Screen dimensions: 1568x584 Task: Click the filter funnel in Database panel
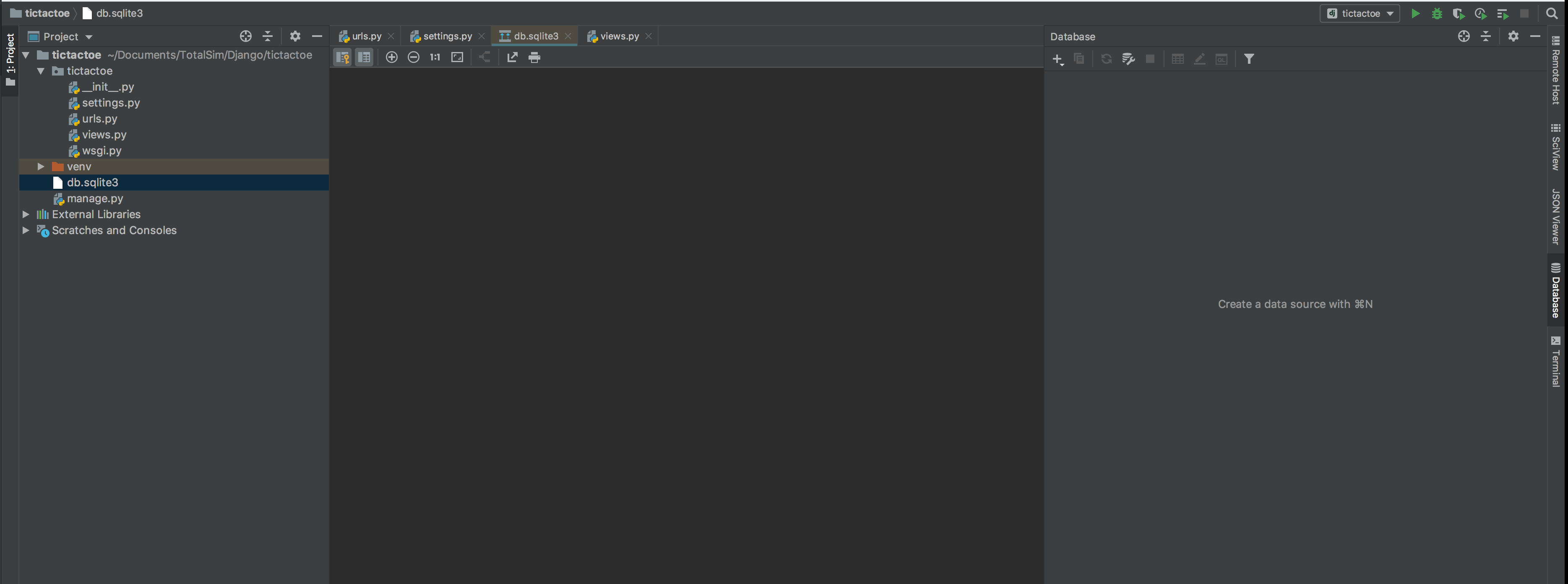click(x=1248, y=59)
